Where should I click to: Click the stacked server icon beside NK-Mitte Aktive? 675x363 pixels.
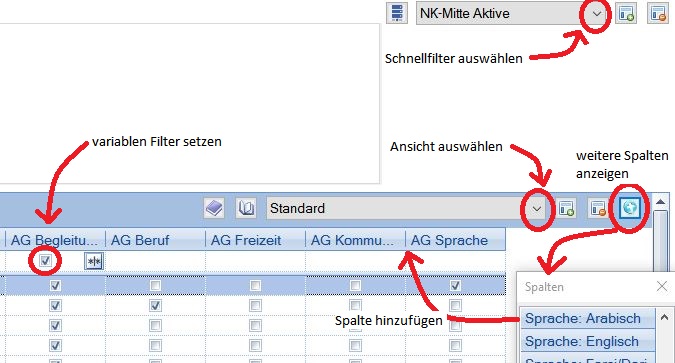point(396,13)
